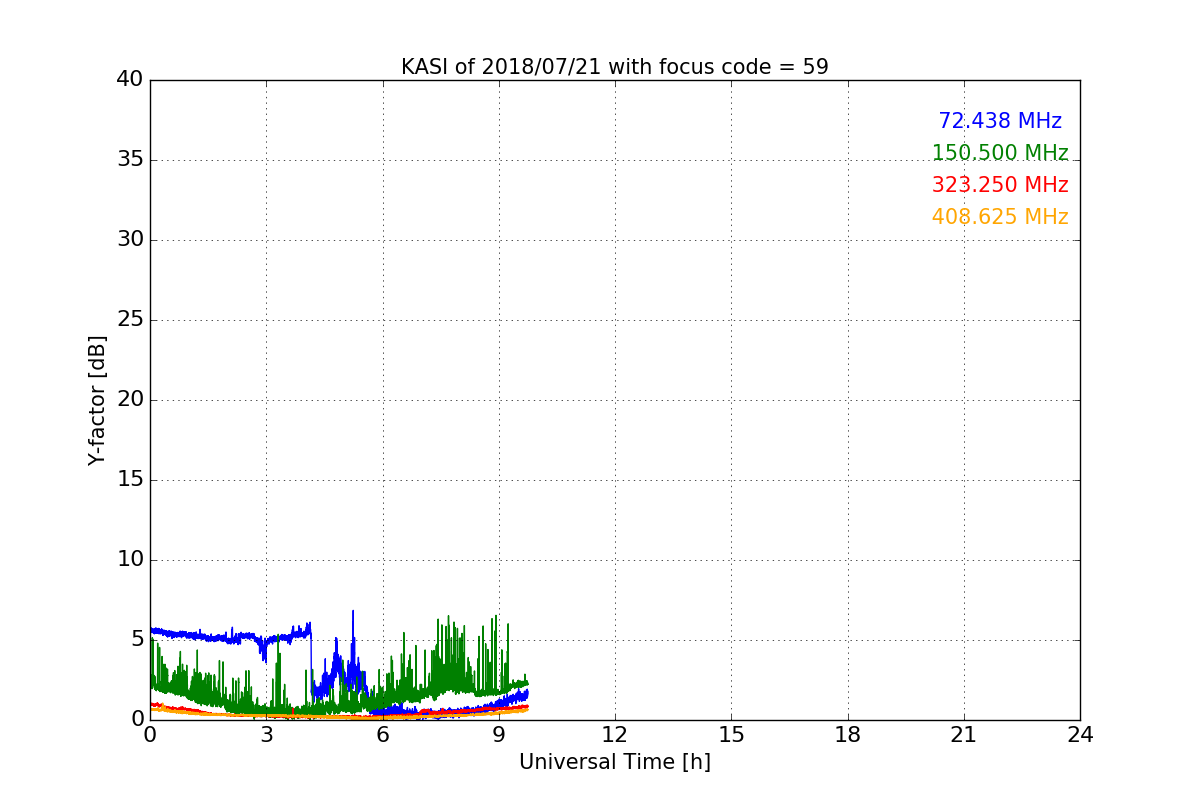The height and width of the screenshot is (800, 1200).
Task: Click the 'Universal Time [h]' axis label
Action: click(615, 762)
